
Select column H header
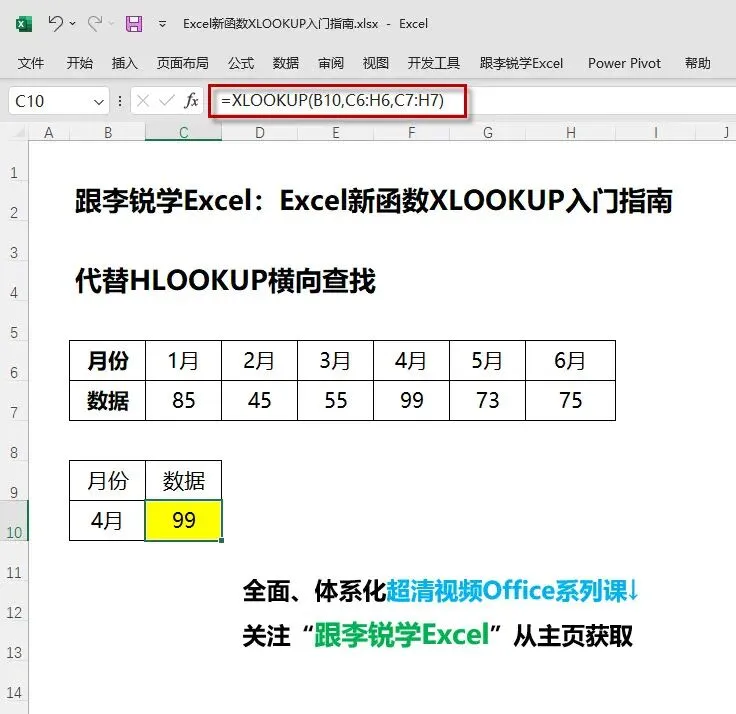pos(570,133)
